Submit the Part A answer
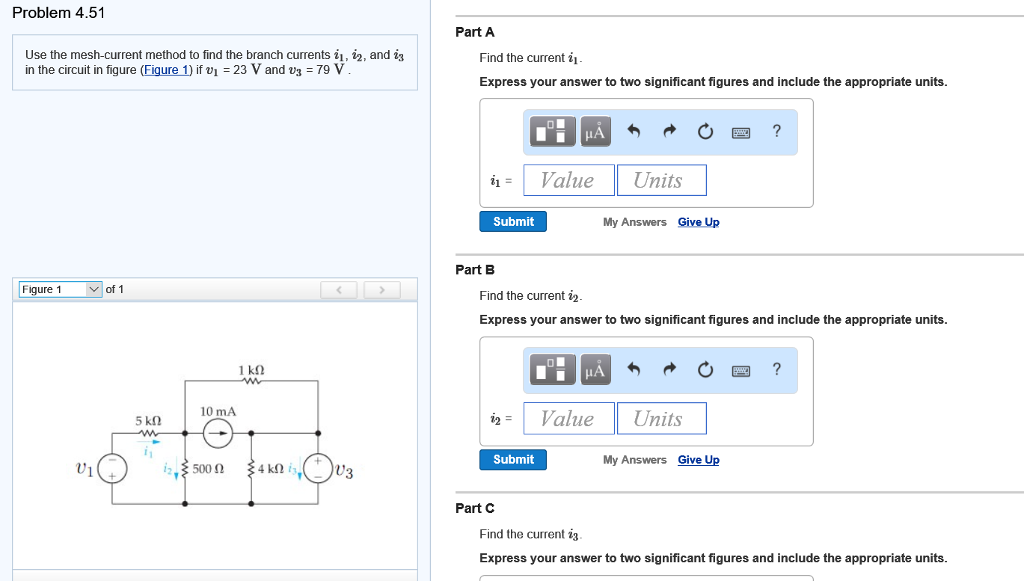Image resolution: width=1024 pixels, height=581 pixels. [x=513, y=221]
